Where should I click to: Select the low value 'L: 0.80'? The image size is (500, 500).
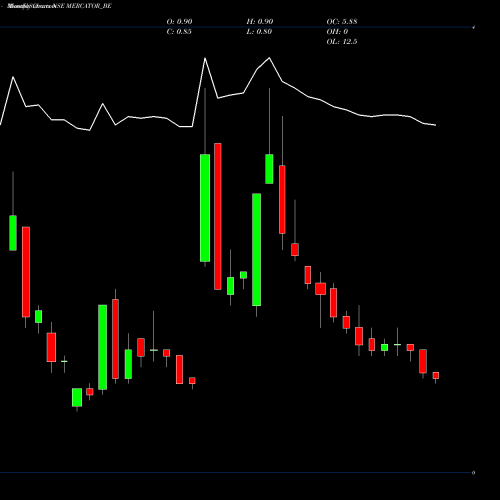tap(259, 31)
